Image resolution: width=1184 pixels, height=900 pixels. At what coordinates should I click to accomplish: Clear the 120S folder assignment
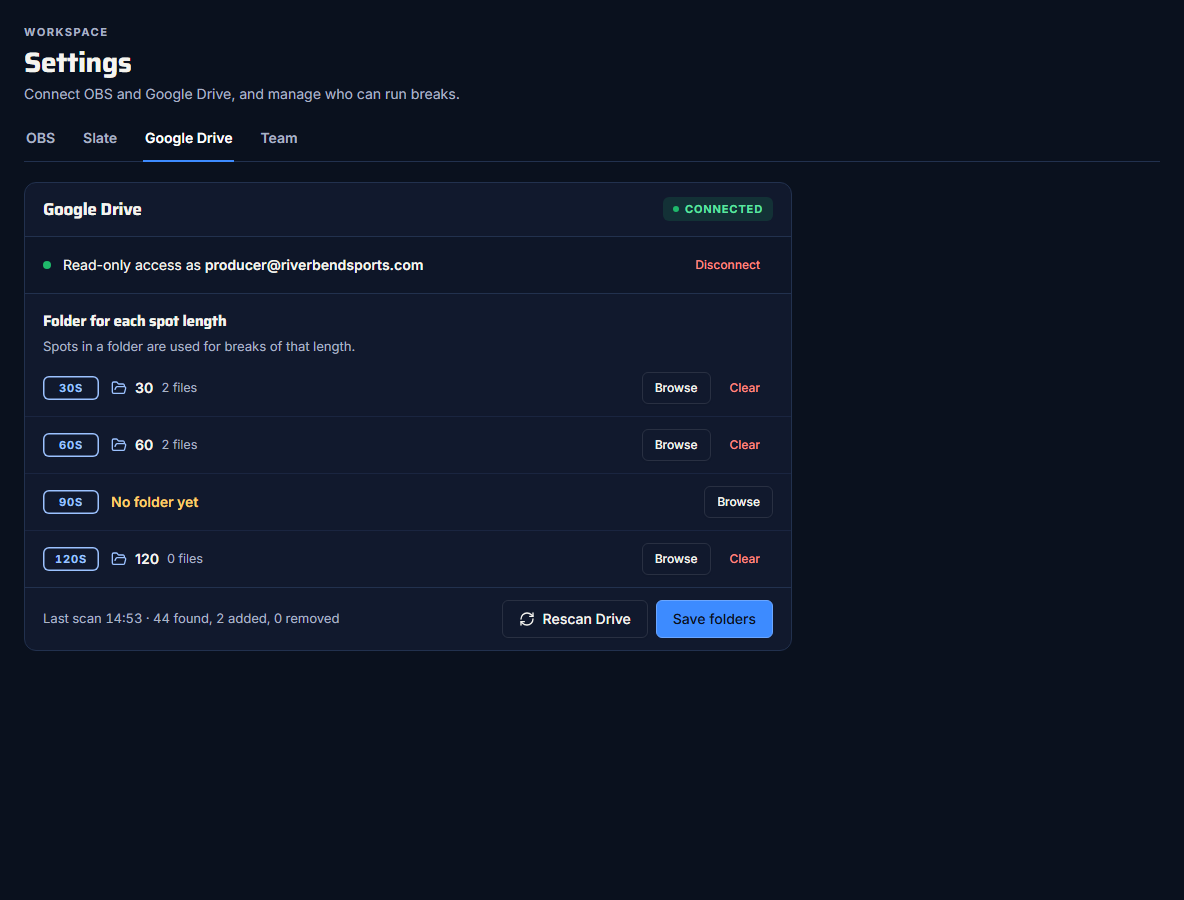click(745, 559)
